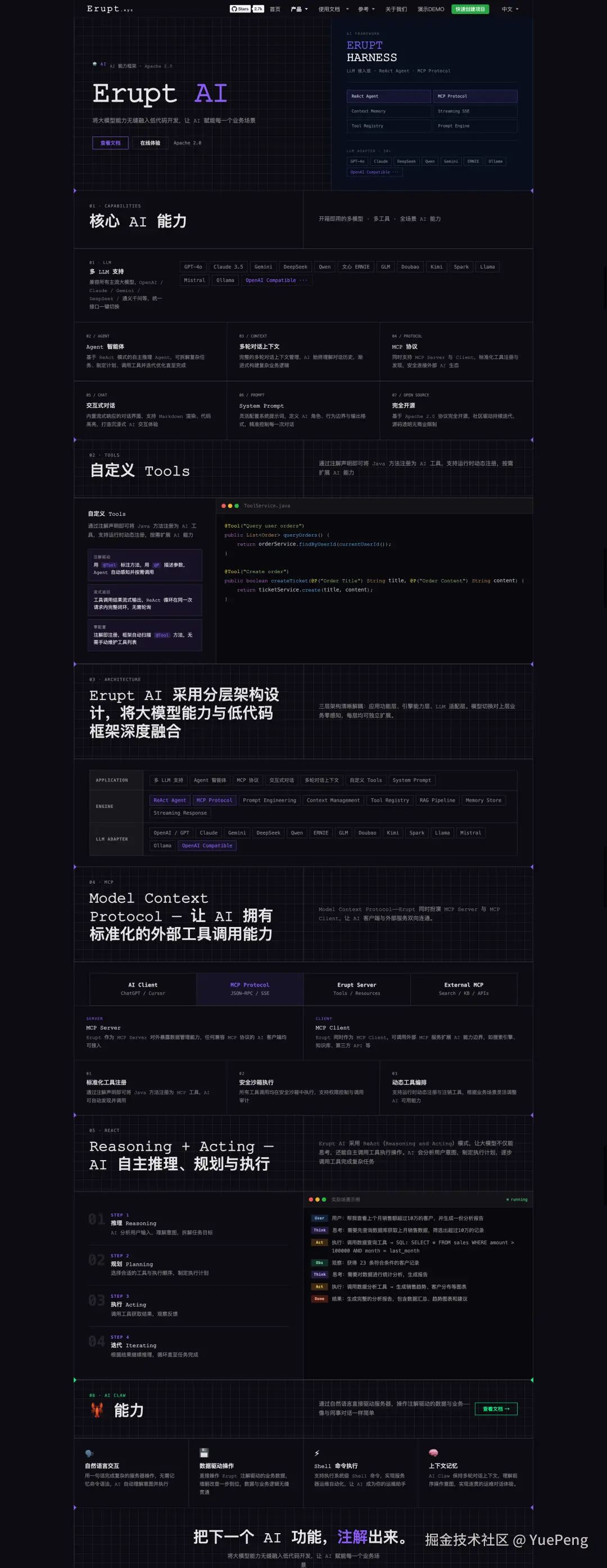Screen dimensions: 607x1568
Task: Click the speaking head icon for 自然语言交互
Action: 89,1453
